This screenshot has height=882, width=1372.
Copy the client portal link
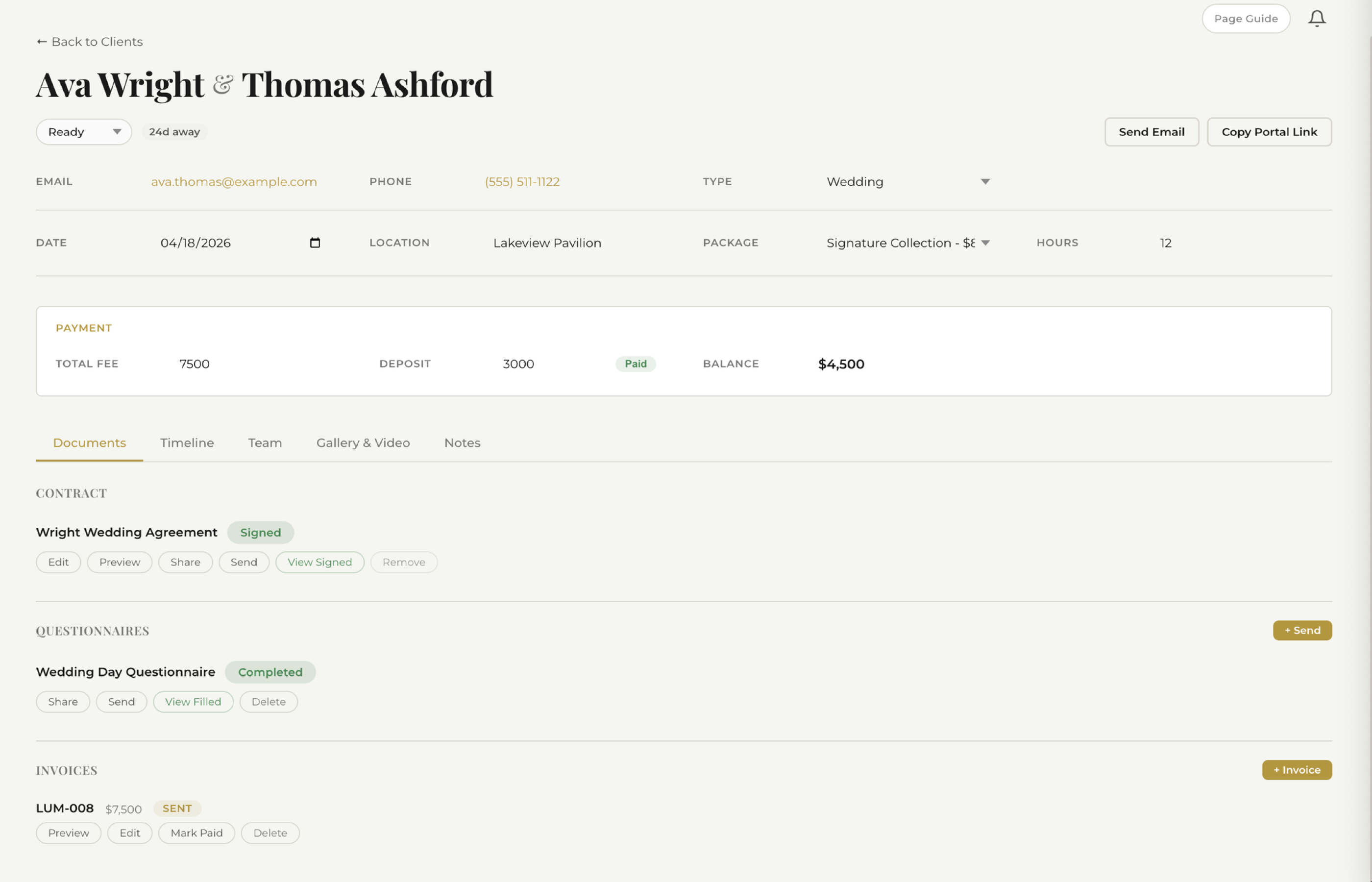(1270, 132)
